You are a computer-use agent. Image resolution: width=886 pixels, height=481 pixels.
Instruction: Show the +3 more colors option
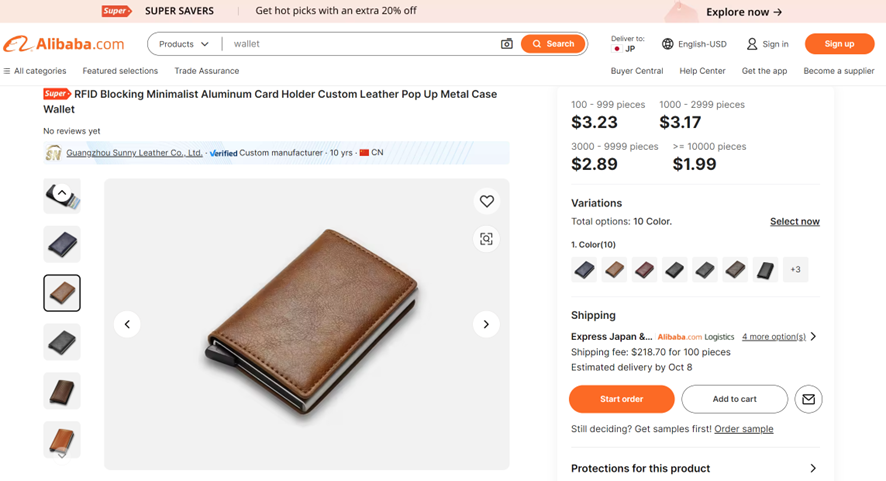796,270
